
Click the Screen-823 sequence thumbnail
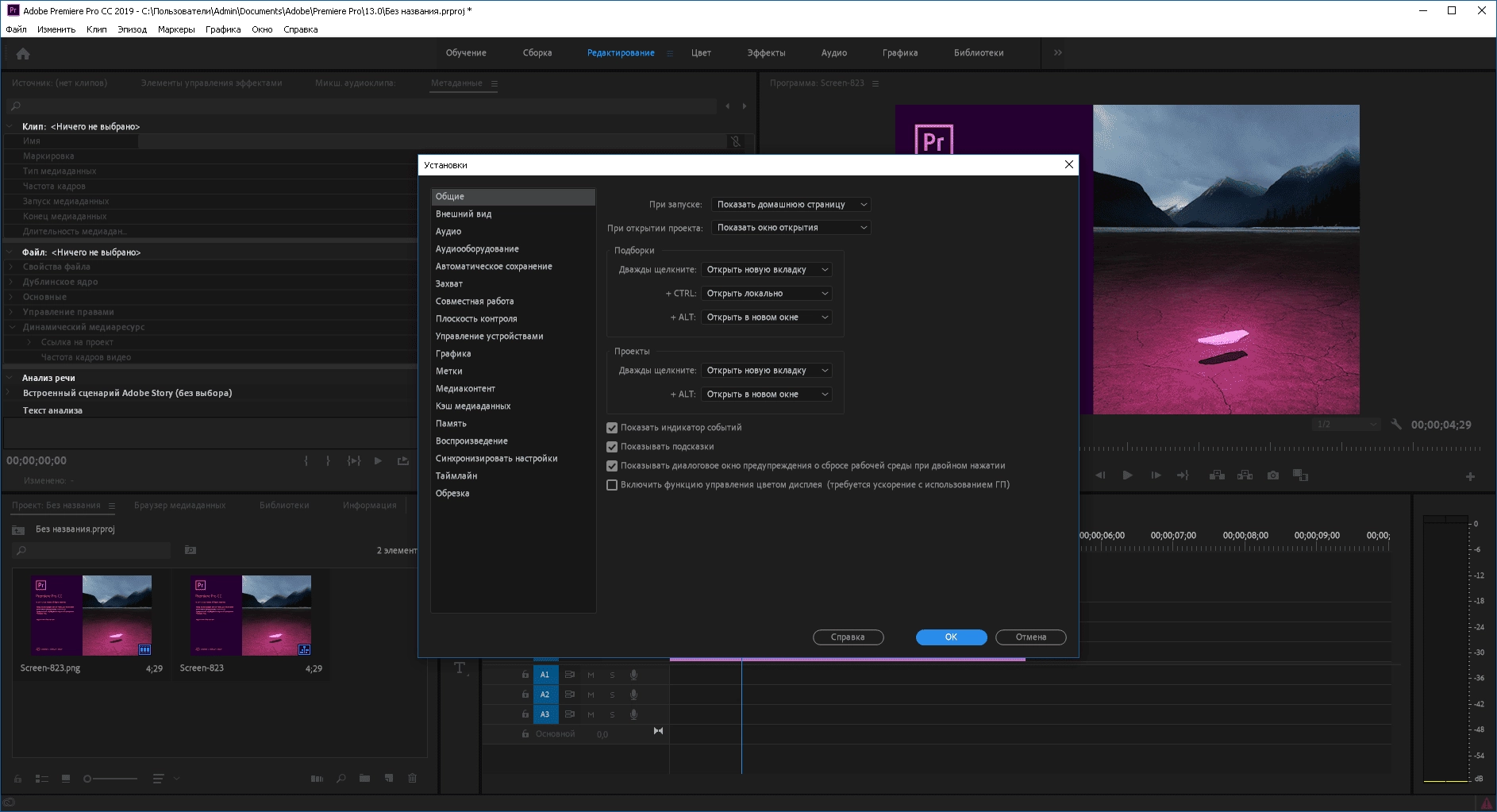point(251,615)
